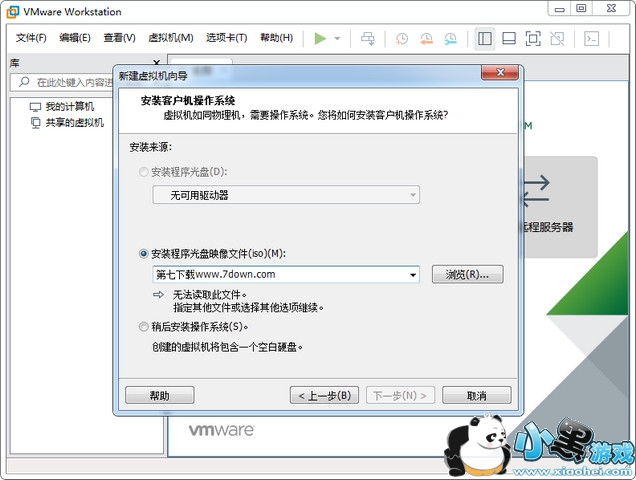Image resolution: width=636 pixels, height=480 pixels.
Task: Go back with 上一步(B) button
Action: (324, 395)
